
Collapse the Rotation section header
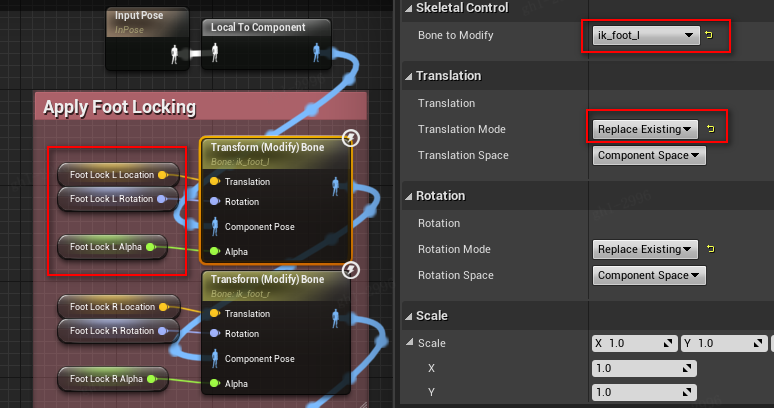(408, 196)
